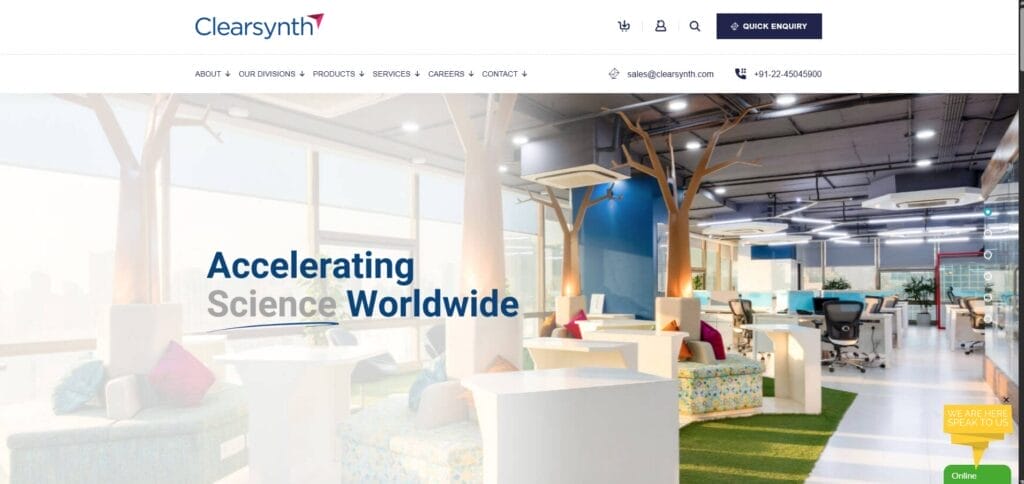Image resolution: width=1024 pixels, height=484 pixels.
Task: Select the second slide indicator dot
Action: [x=987, y=233]
